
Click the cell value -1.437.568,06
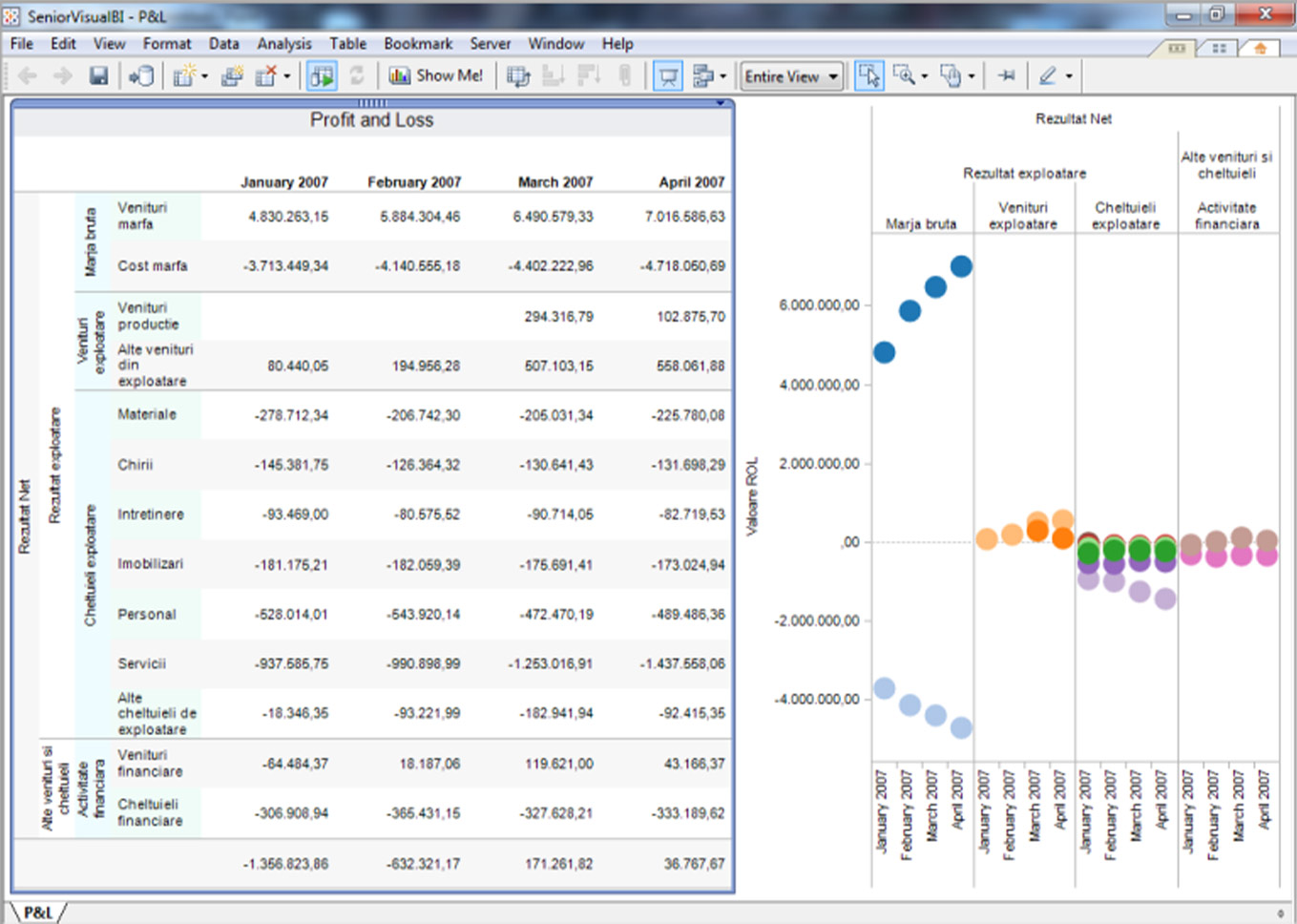point(682,663)
